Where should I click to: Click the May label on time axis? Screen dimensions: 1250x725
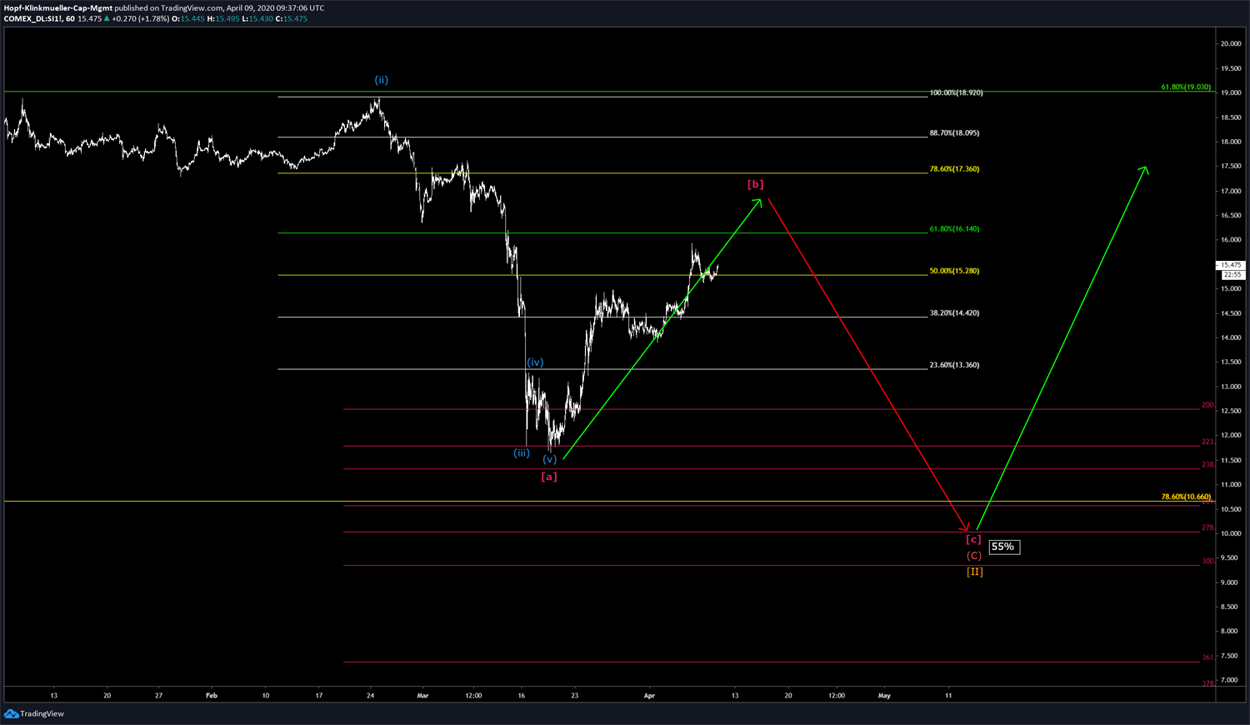tap(884, 694)
